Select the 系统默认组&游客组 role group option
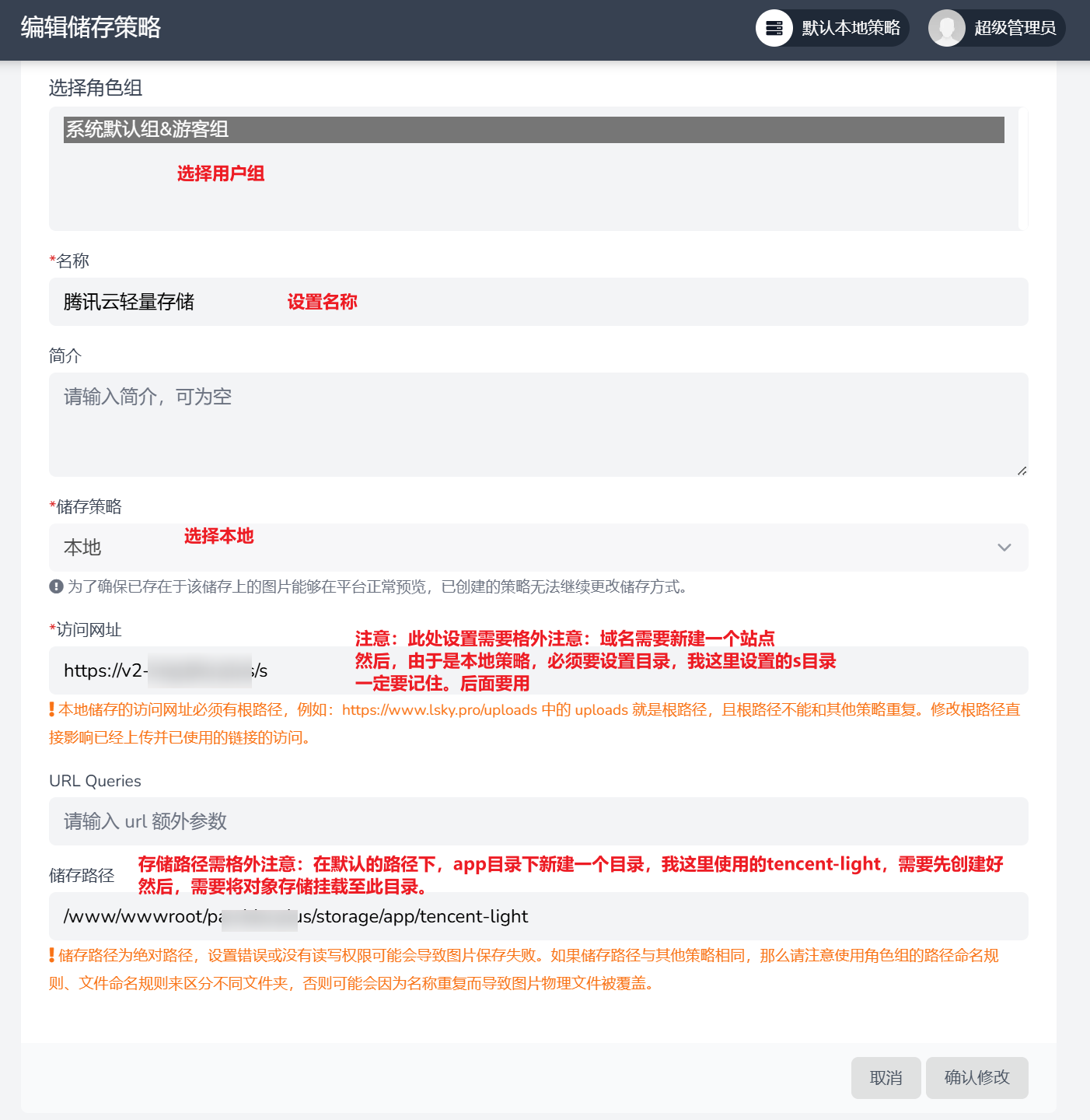 pos(533,130)
